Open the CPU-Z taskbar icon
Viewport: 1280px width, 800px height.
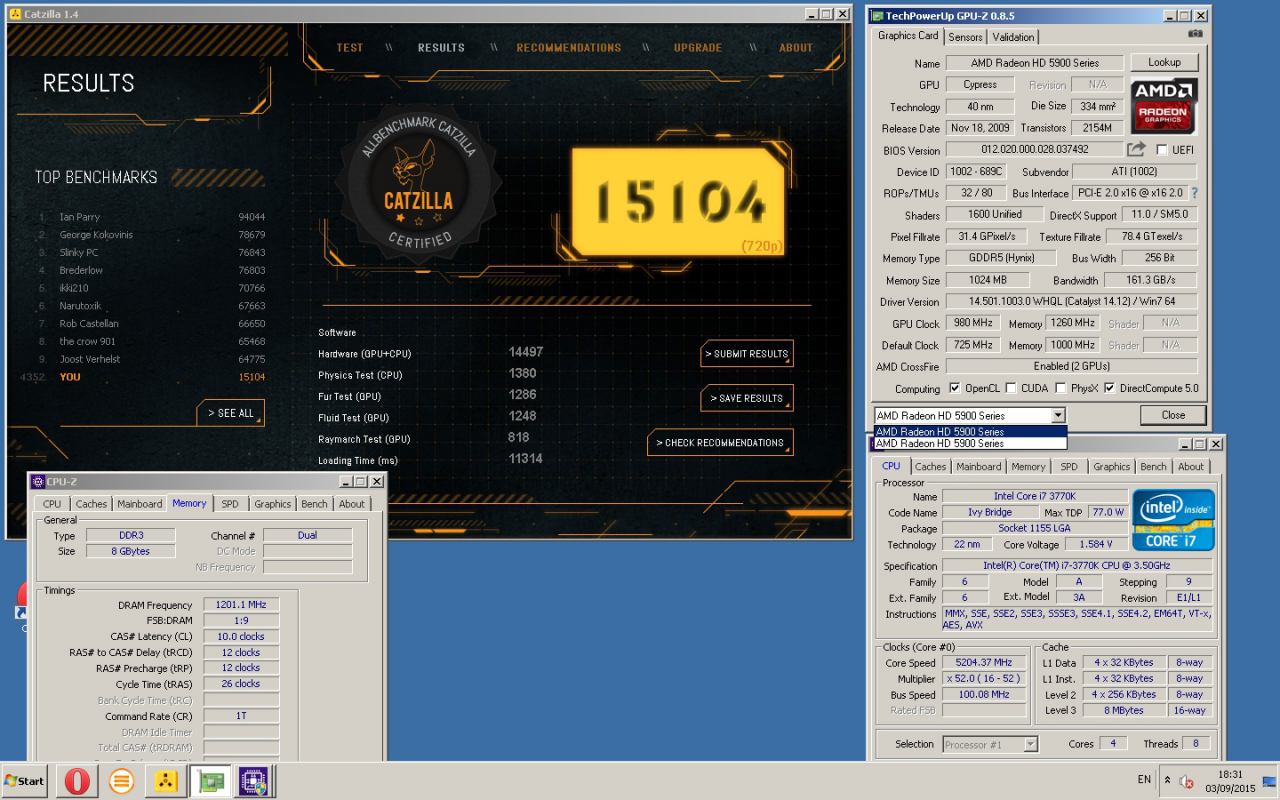[x=254, y=781]
